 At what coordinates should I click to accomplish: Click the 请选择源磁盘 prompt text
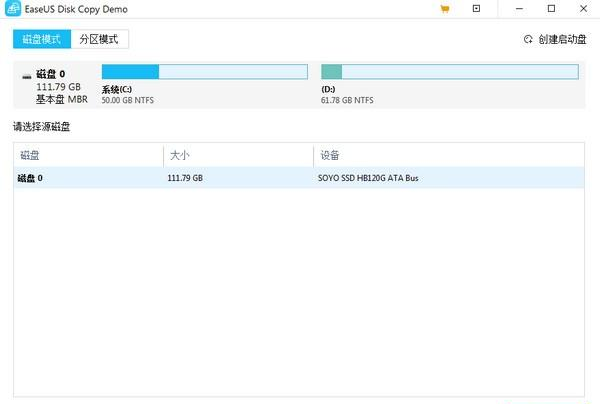coord(41,127)
